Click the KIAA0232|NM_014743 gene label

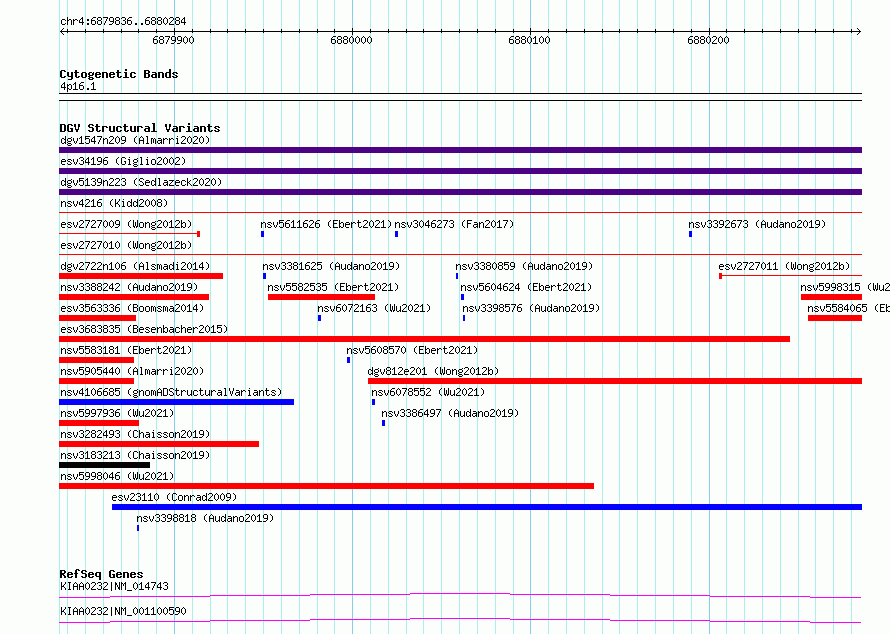(114, 586)
